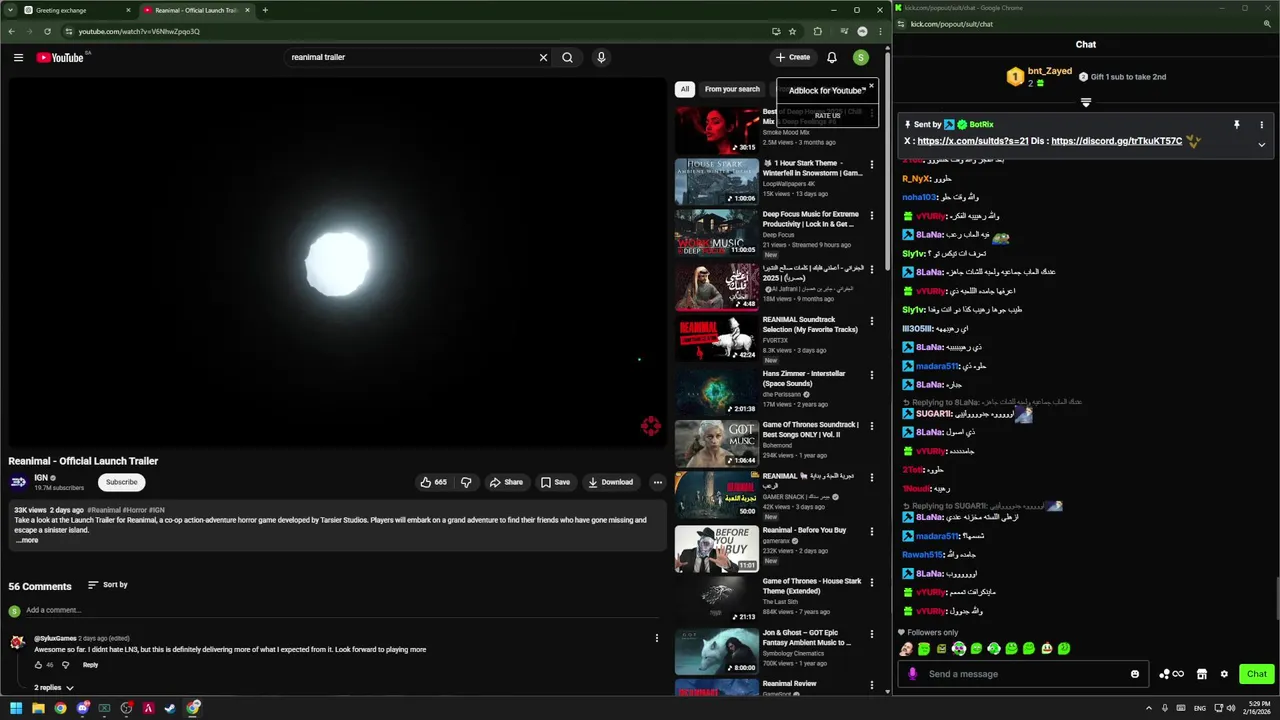Open File Explorer from the taskbar
The width and height of the screenshot is (1280, 720).
38,708
